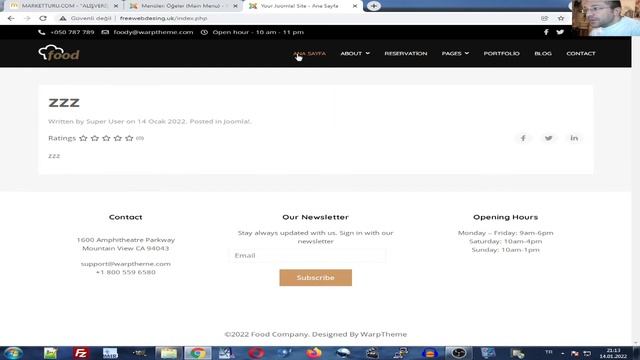Click the 'Opening Hours' footer heading
This screenshot has height=360, width=640.
tap(505, 217)
